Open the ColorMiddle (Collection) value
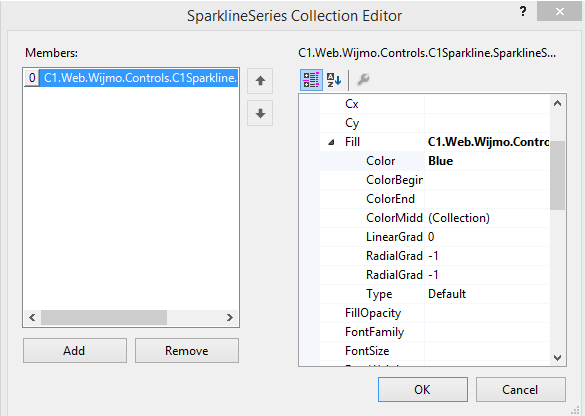This screenshot has height=416, width=585. click(487, 218)
